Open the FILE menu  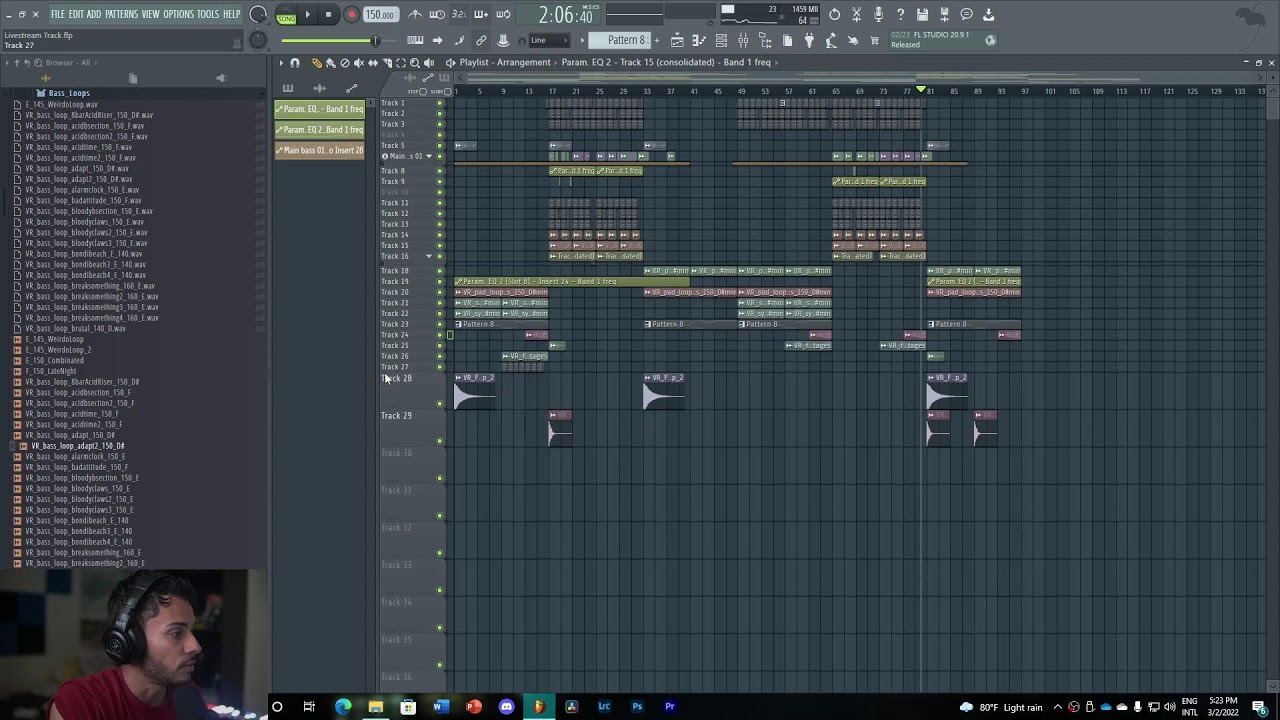click(x=58, y=14)
